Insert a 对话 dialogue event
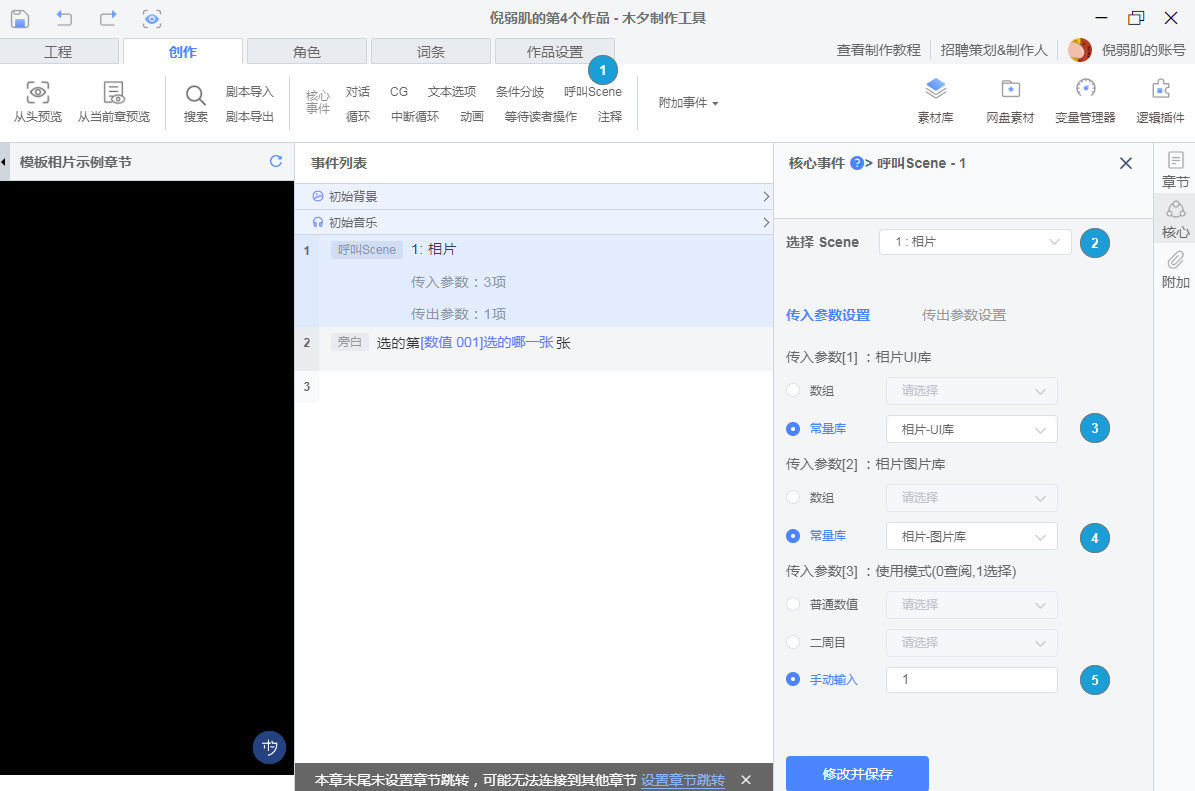The height and width of the screenshot is (791, 1195). click(357, 91)
